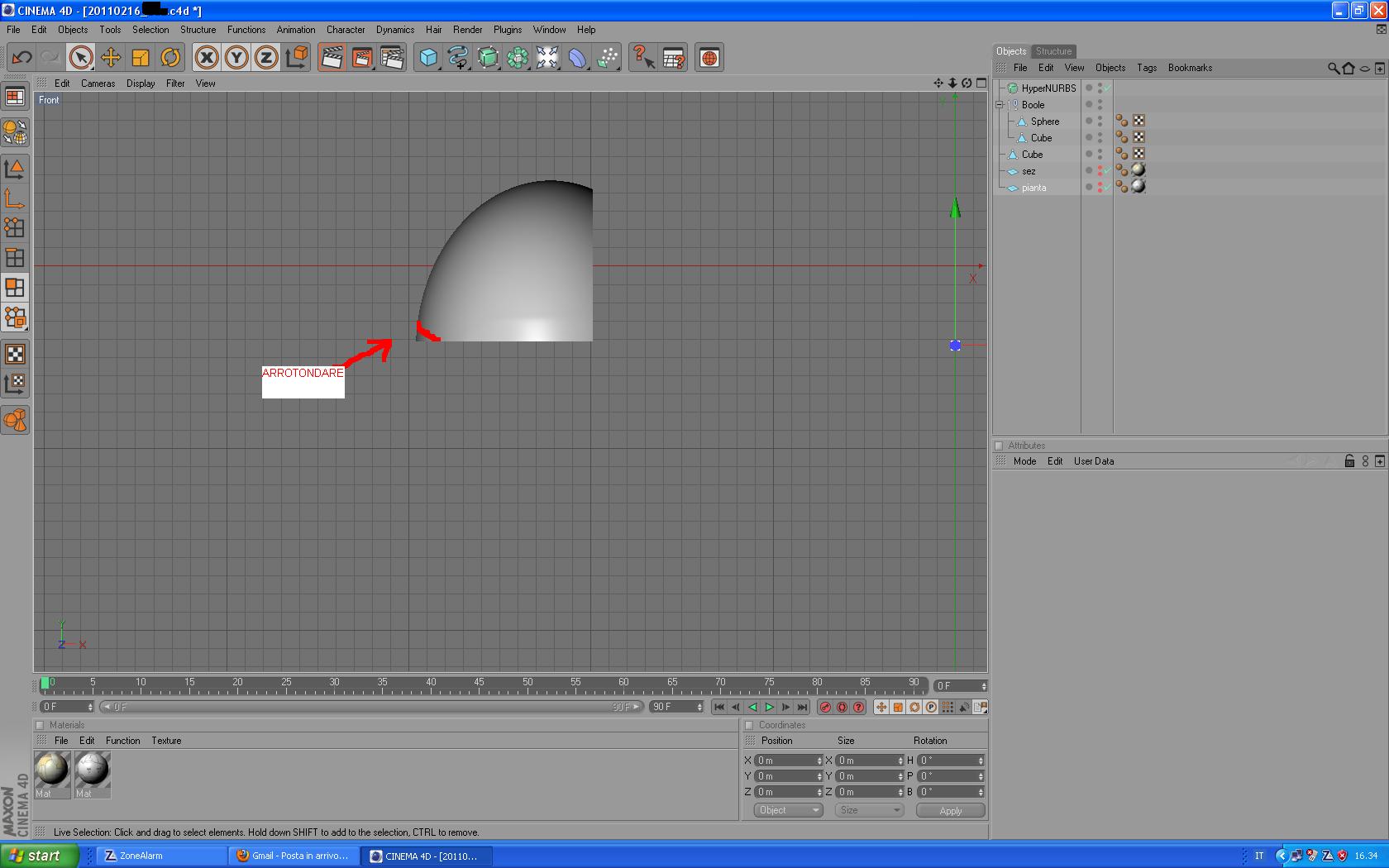
Task: Play the animation forward
Action: (x=769, y=707)
